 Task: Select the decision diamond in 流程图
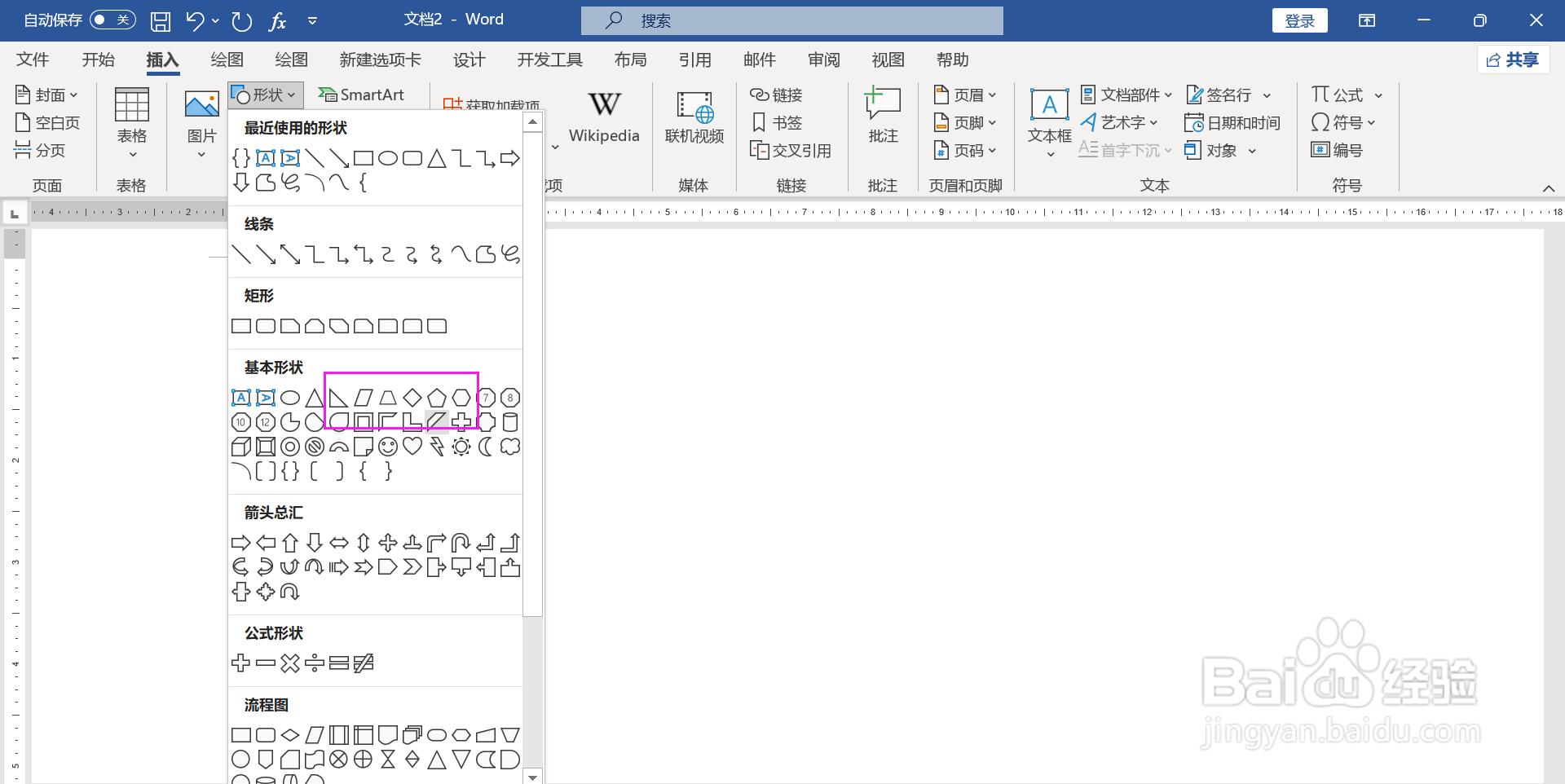tap(290, 735)
